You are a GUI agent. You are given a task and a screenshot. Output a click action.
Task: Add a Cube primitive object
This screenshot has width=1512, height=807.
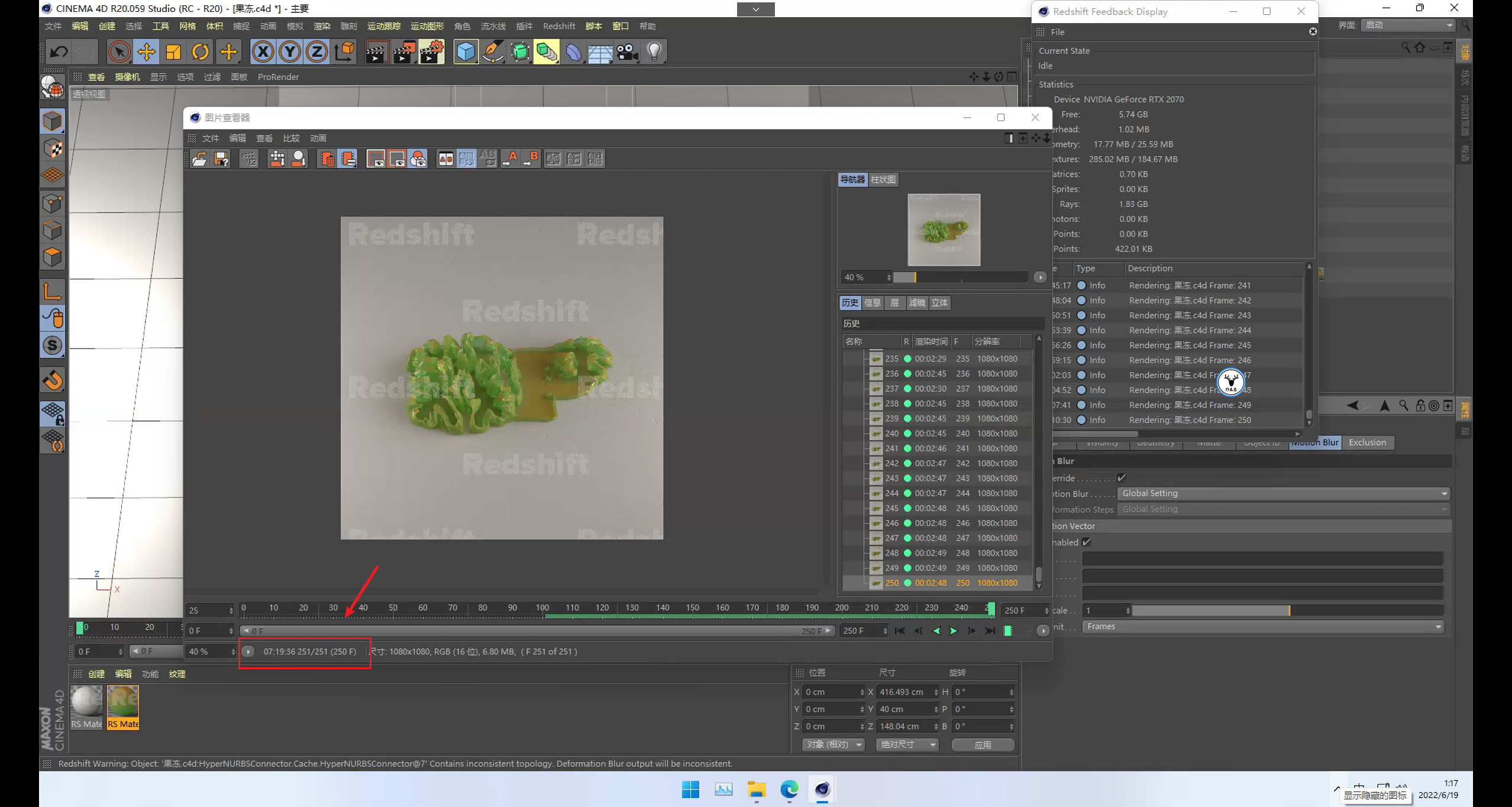466,52
